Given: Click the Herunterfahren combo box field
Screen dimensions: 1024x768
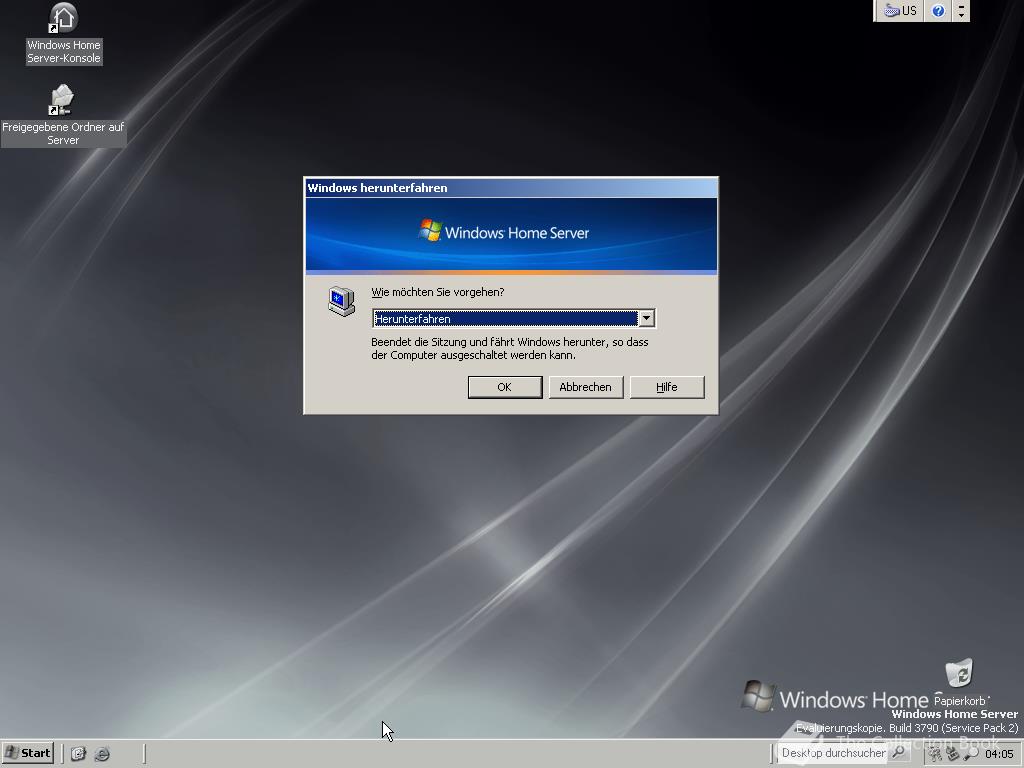Looking at the screenshot, I should tap(513, 318).
